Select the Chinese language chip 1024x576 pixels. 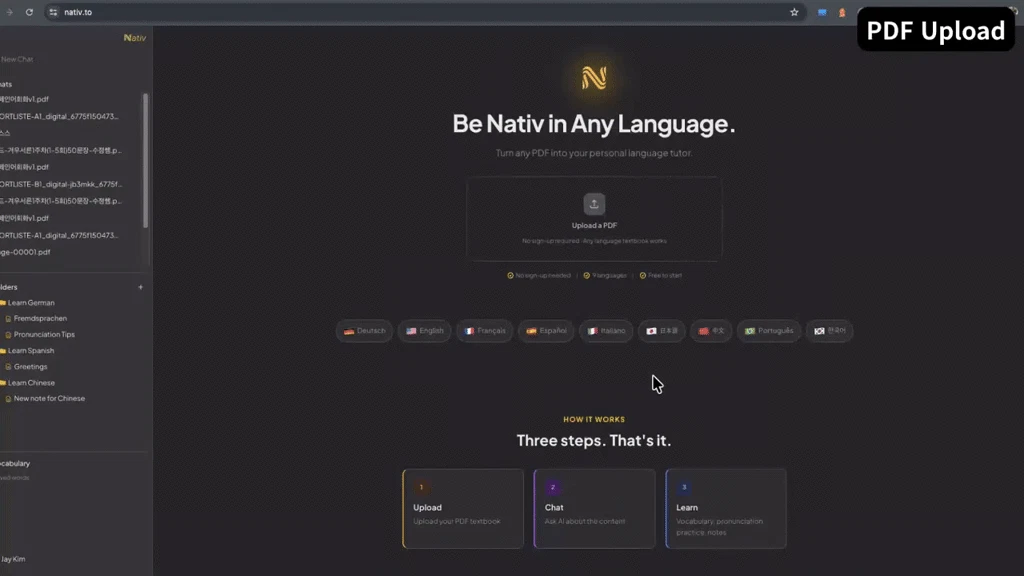711,331
